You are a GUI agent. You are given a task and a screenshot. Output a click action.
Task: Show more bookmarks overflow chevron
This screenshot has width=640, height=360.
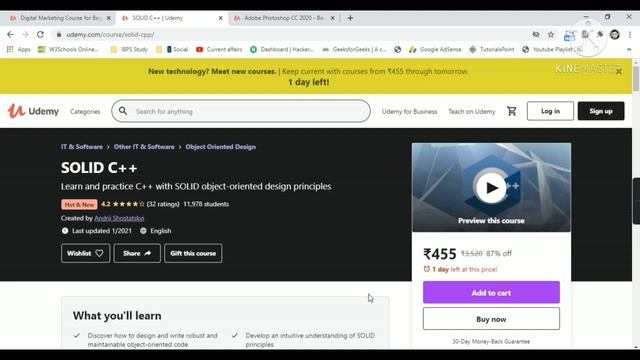coord(629,49)
